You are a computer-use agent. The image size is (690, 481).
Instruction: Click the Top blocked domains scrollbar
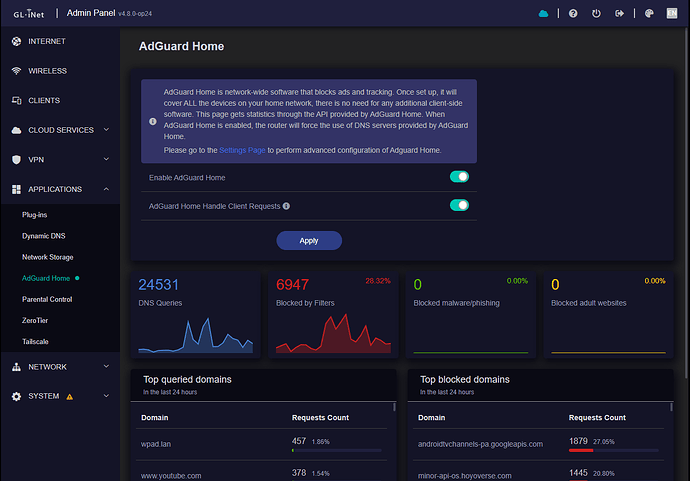tap(671, 407)
